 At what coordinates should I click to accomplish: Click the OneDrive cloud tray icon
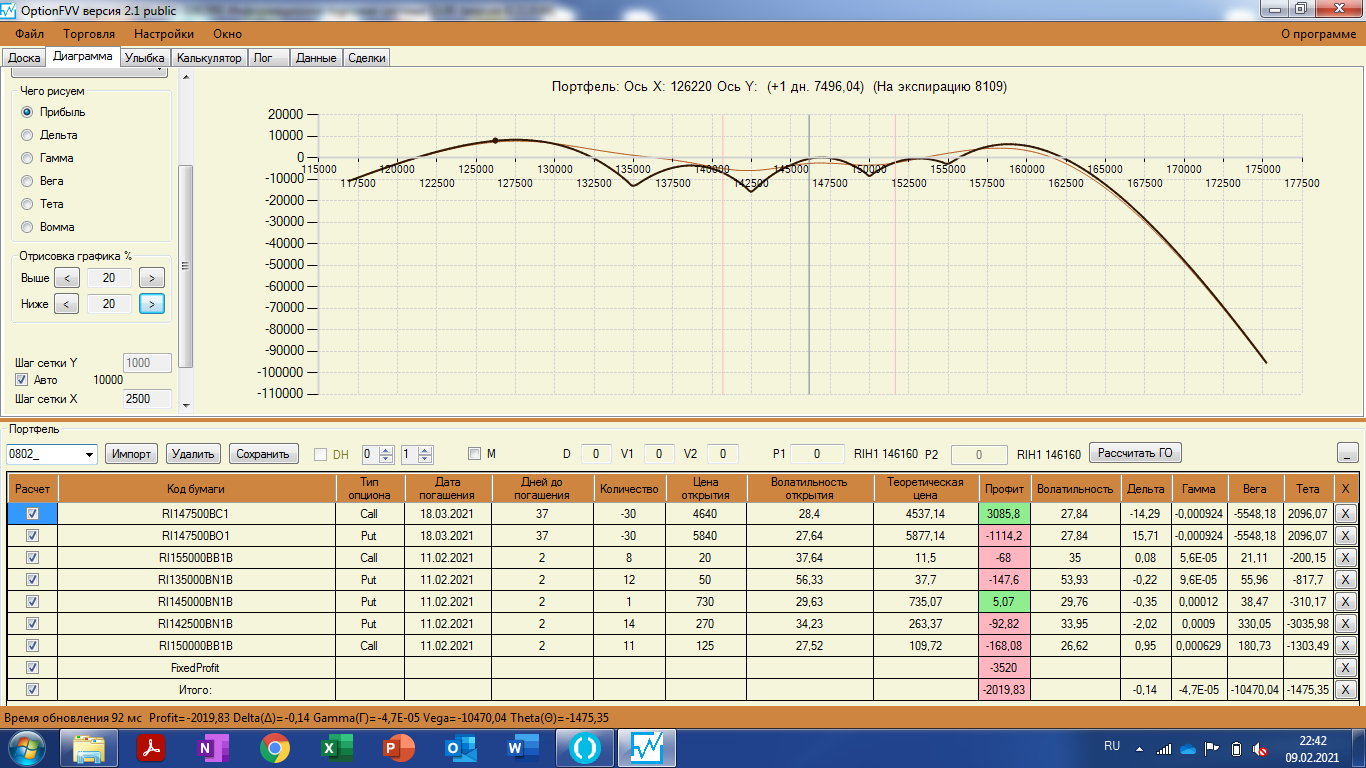click(1188, 748)
